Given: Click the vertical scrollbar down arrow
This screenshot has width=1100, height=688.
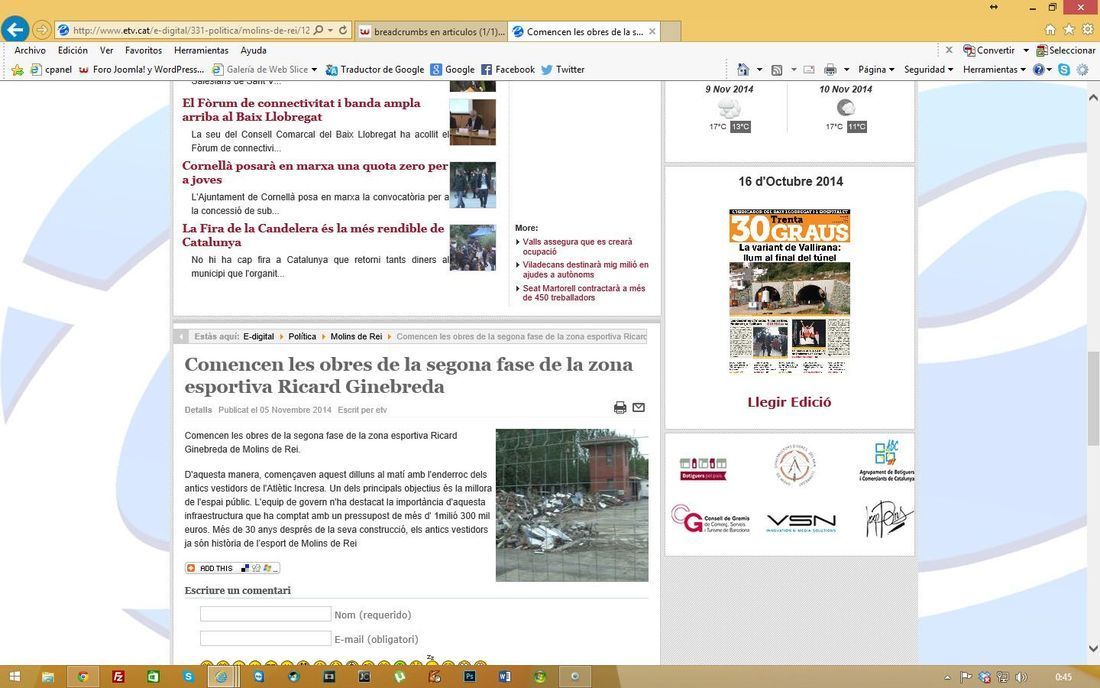Looking at the screenshot, I should click(1093, 649).
